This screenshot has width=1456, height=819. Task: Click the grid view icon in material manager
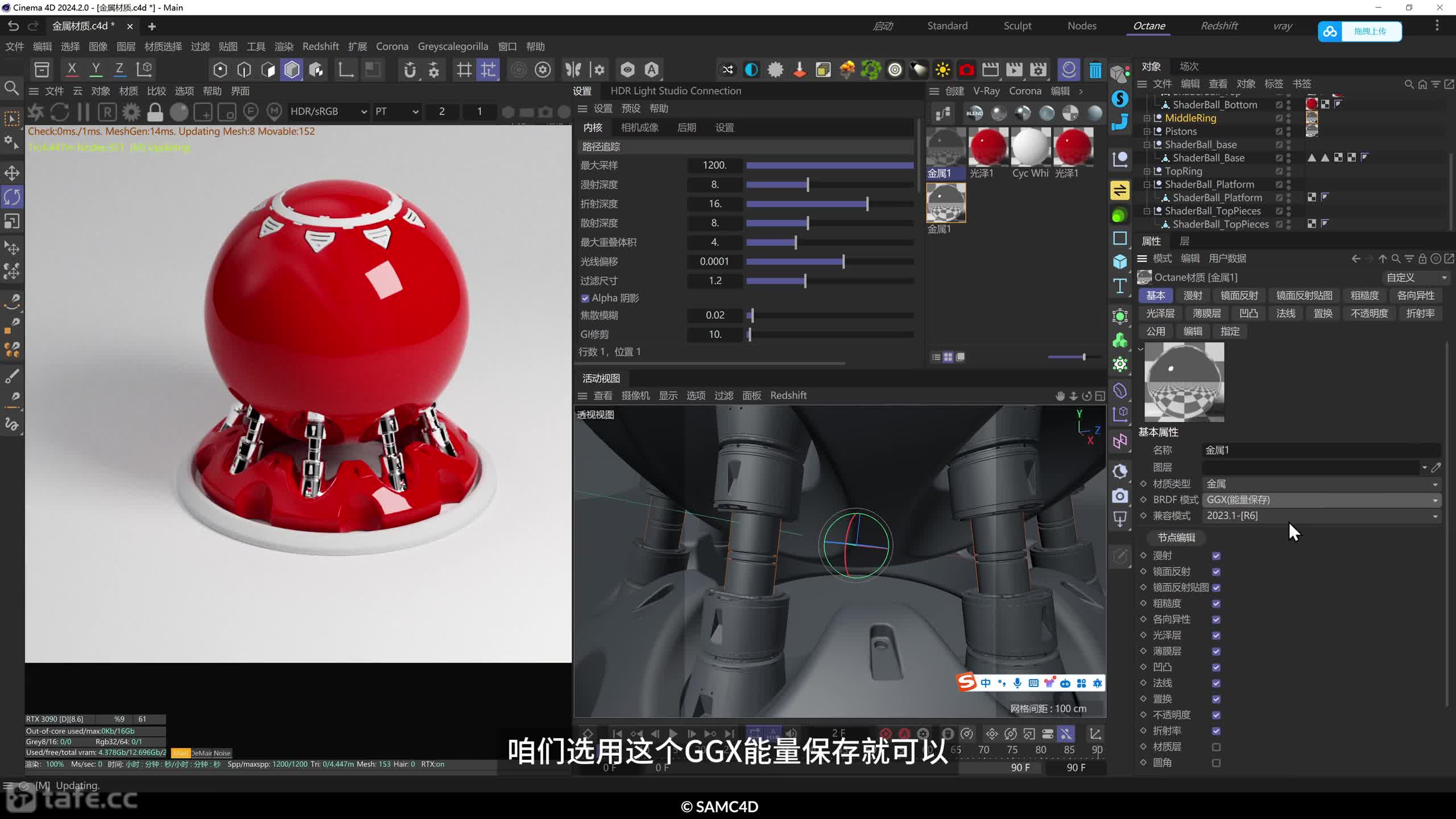tap(948, 357)
